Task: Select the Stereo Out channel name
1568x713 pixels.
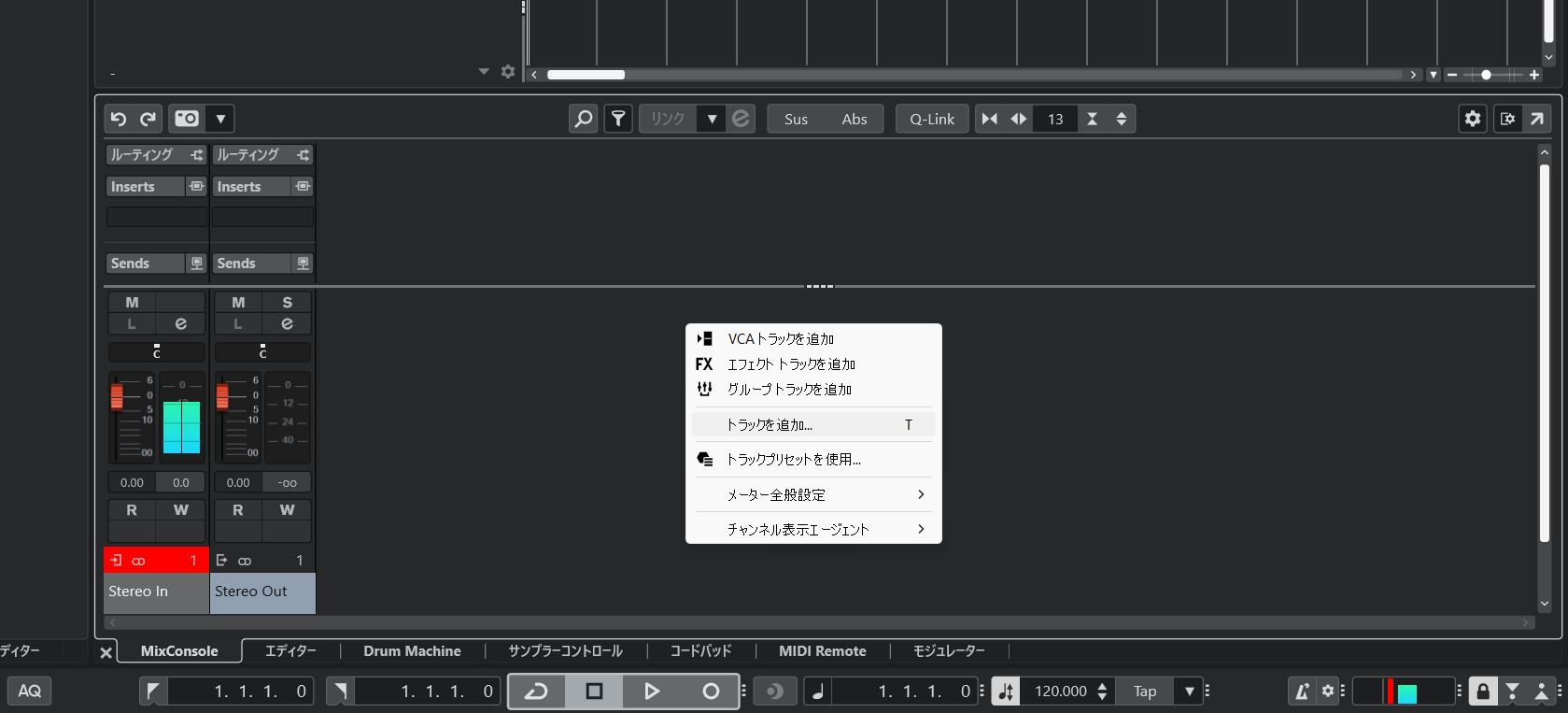Action: click(262, 592)
